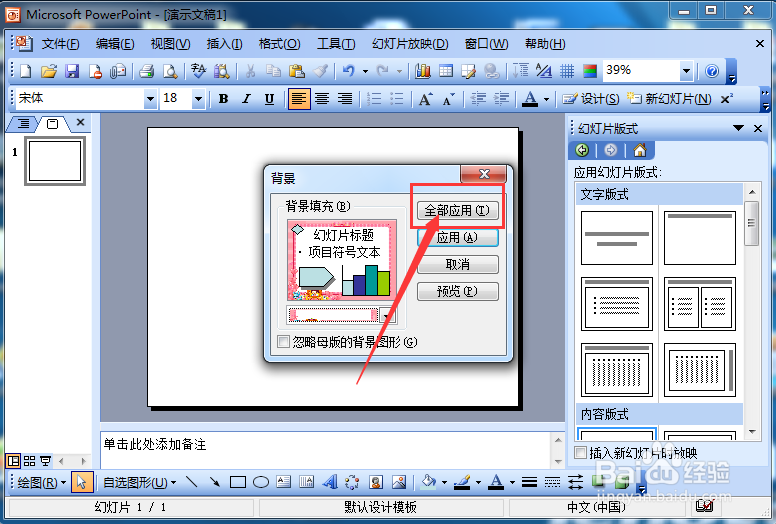Click the Insert Table icon
Screen dimensions: 776x524
click(446, 72)
